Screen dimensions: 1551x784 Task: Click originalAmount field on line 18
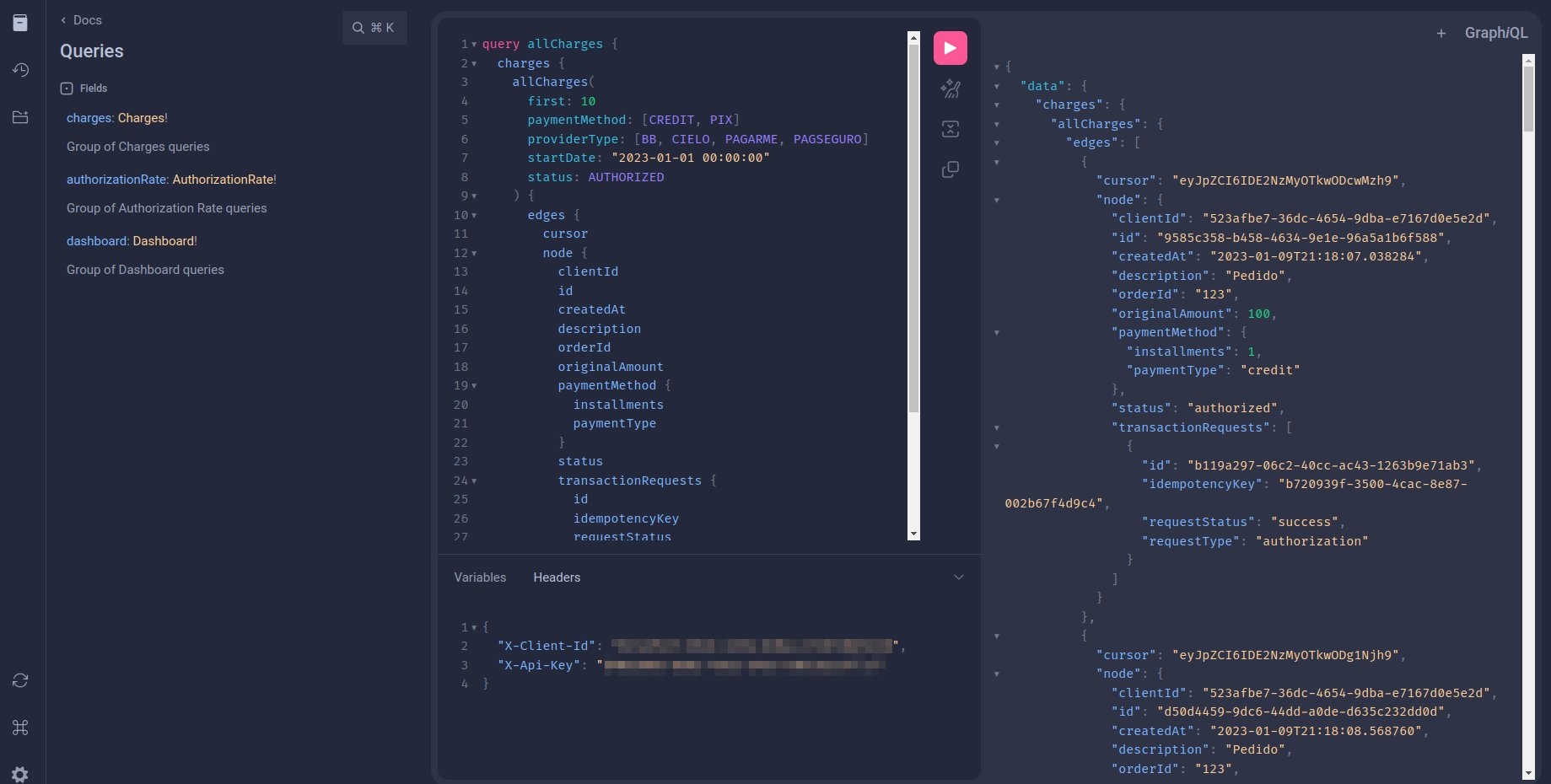pyautogui.click(x=611, y=367)
